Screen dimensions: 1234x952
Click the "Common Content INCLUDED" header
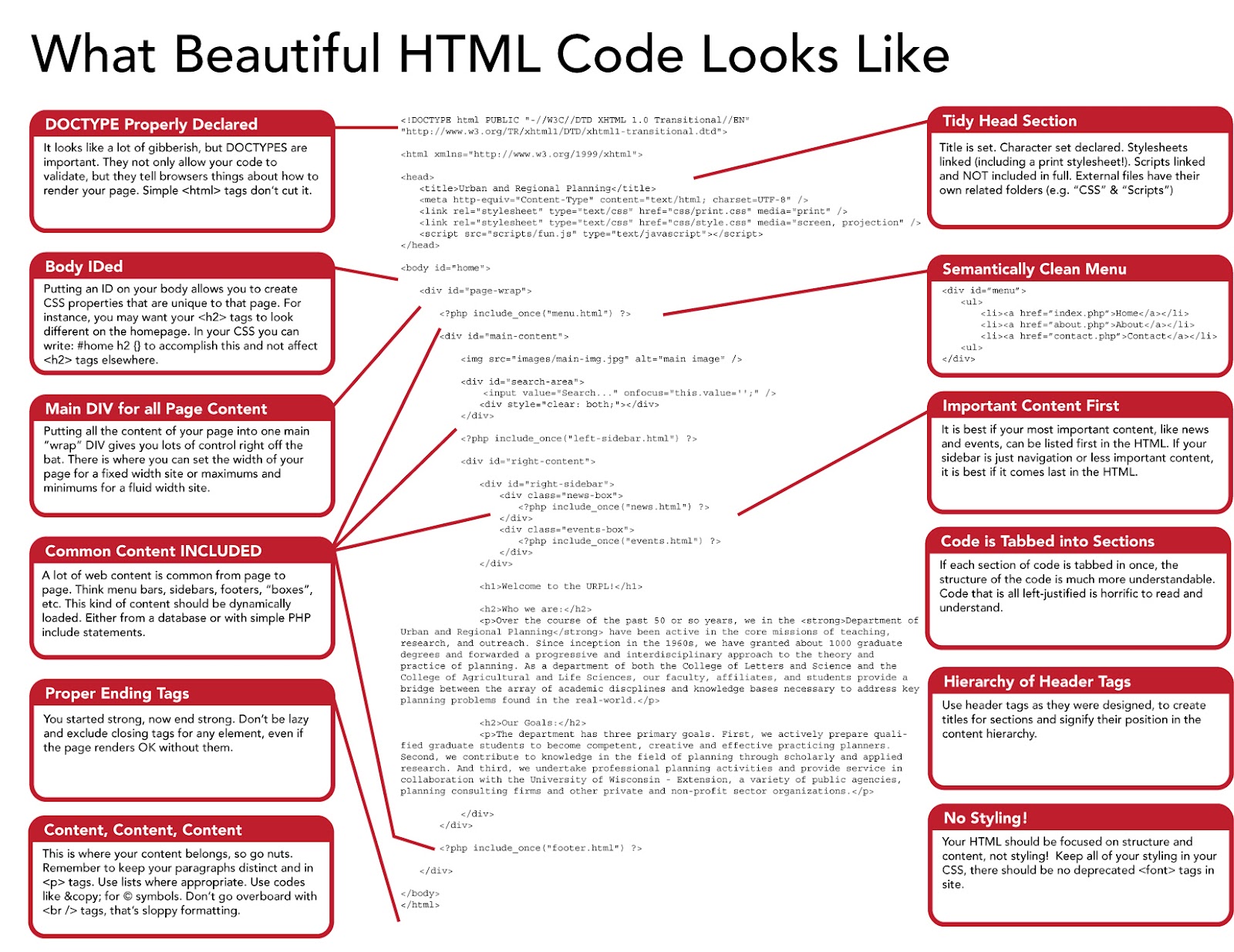[x=153, y=551]
